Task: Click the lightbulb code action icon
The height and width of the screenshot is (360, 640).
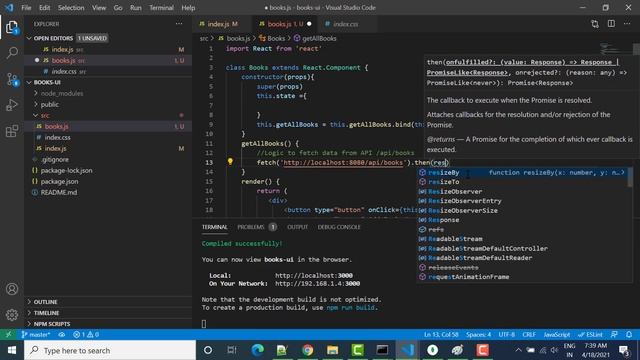Action: pos(230,162)
